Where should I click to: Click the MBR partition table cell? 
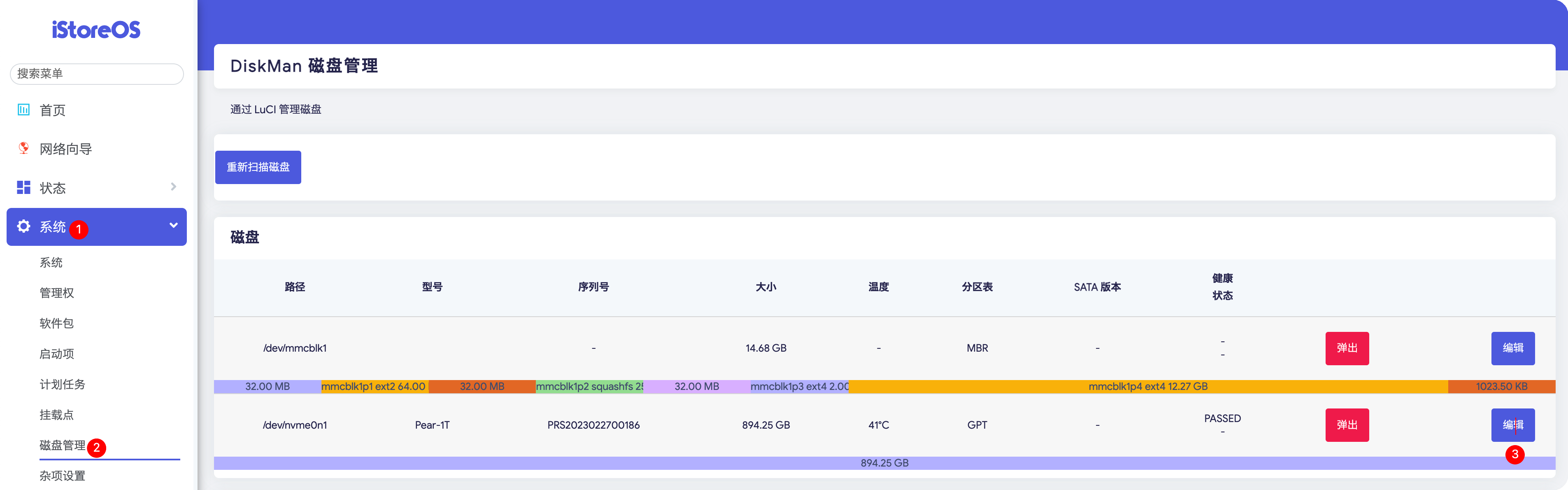pos(977,348)
